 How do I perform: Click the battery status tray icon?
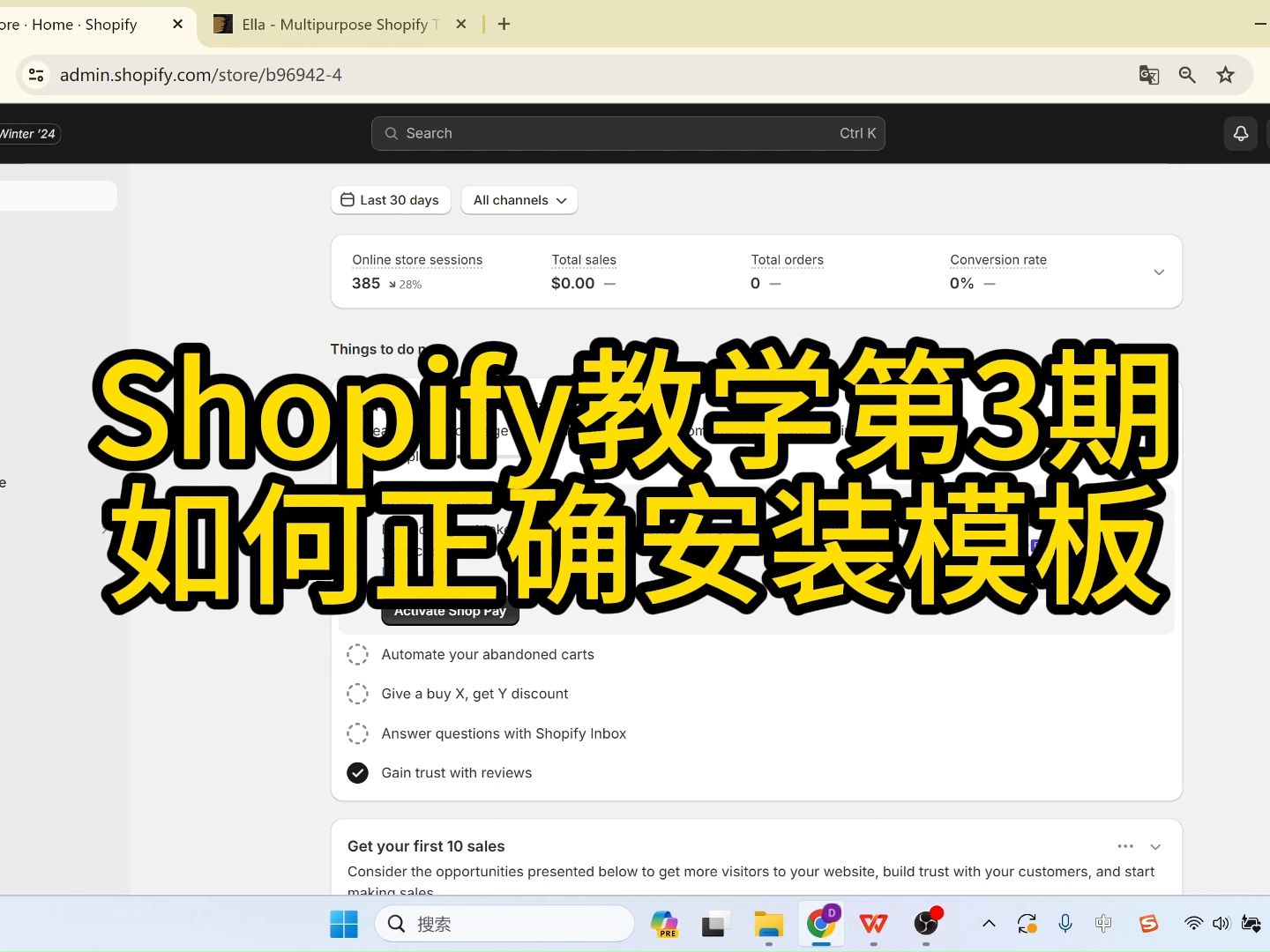click(1251, 924)
